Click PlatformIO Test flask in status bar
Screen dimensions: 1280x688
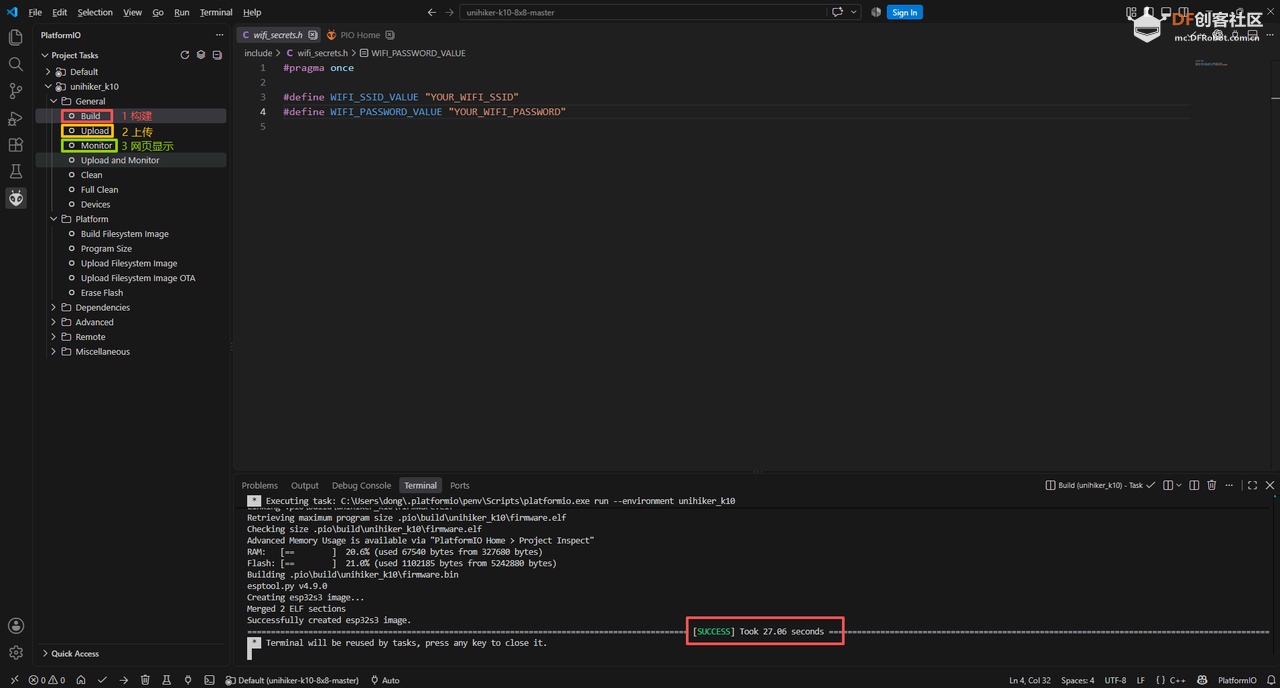pyautogui.click(x=166, y=680)
